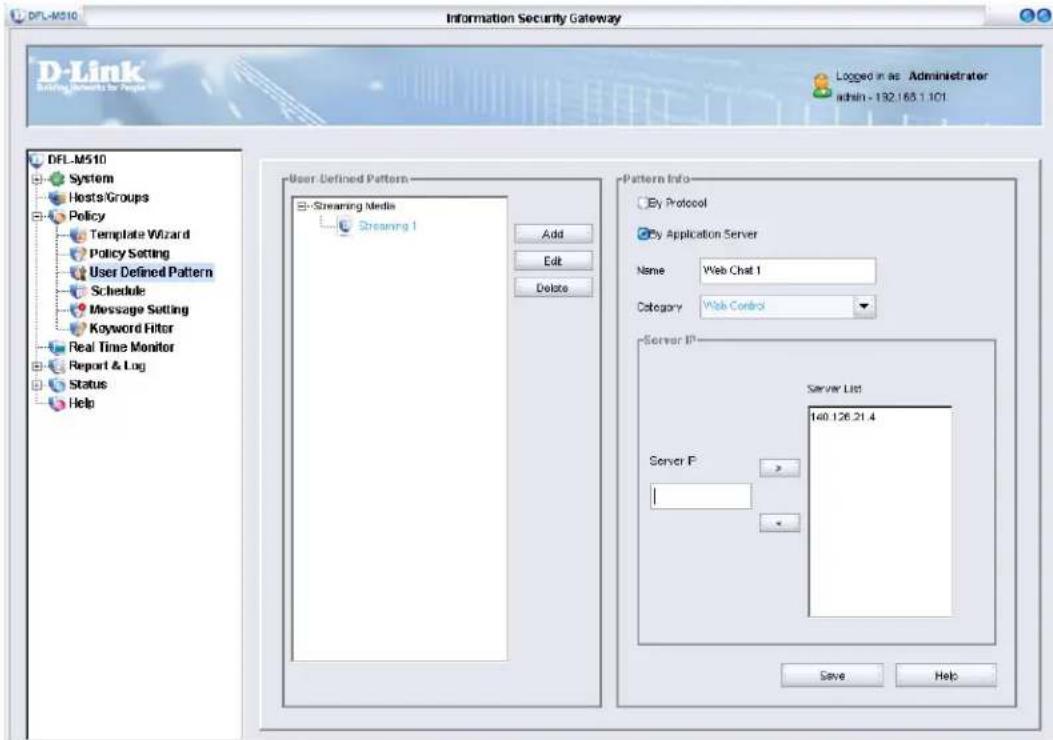Click the first blue round title-bar button
Viewport: 1053px width, 740px height.
[x=1026, y=17]
